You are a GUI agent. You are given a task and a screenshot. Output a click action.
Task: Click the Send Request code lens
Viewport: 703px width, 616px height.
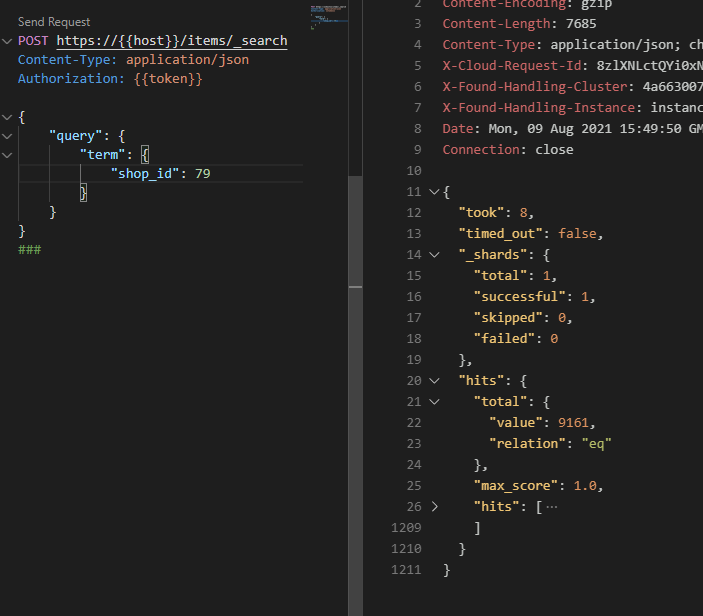(x=54, y=22)
